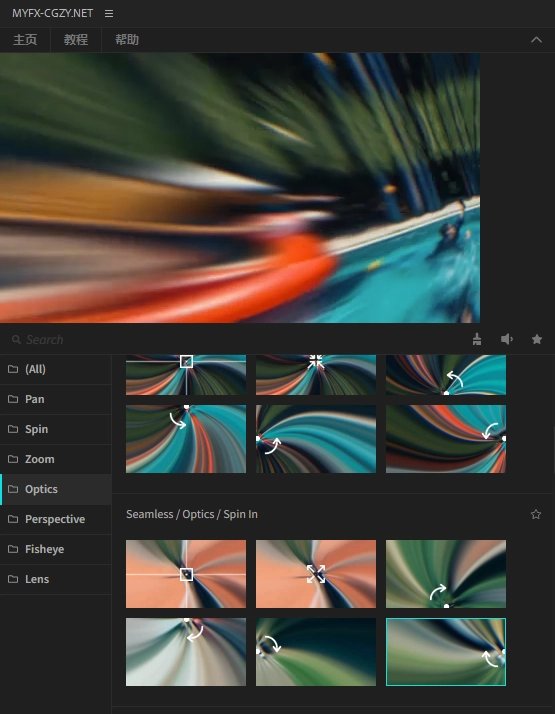Select the Perspective category

coord(56,519)
